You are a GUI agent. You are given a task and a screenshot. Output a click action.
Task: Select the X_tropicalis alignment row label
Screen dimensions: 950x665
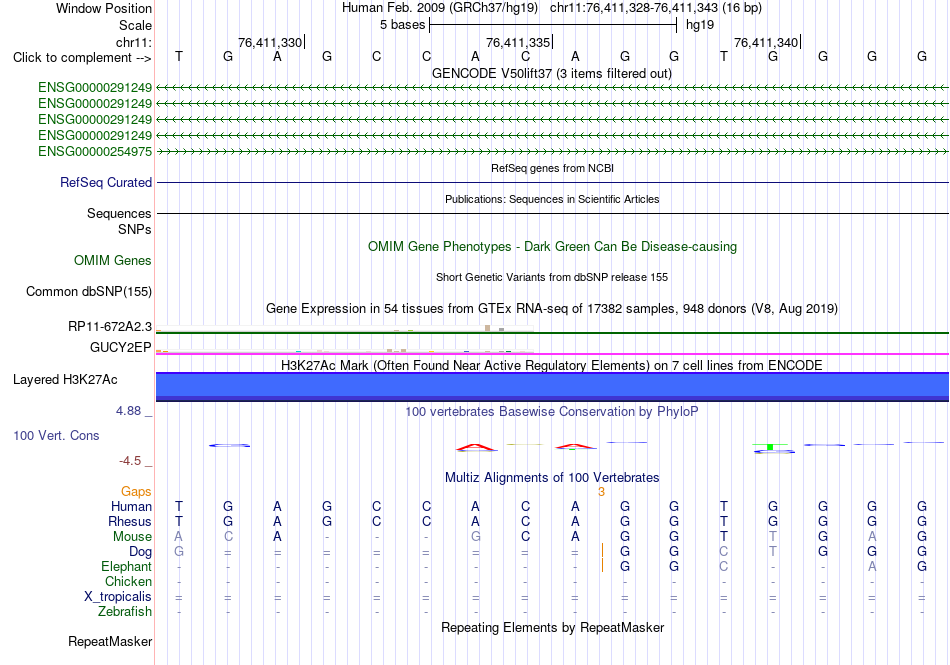click(118, 597)
